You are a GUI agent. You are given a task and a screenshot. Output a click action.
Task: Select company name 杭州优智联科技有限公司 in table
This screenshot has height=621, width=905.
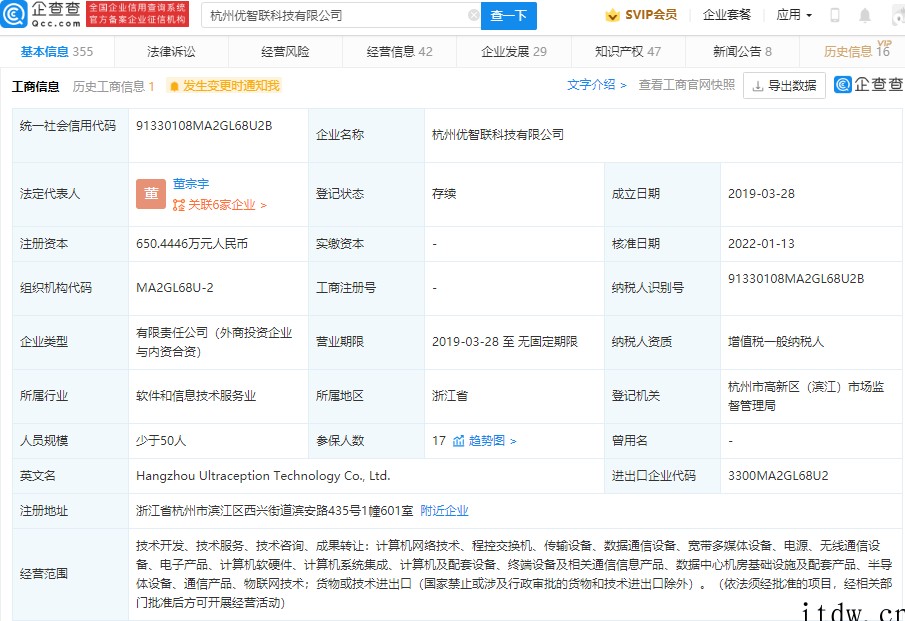(498, 135)
